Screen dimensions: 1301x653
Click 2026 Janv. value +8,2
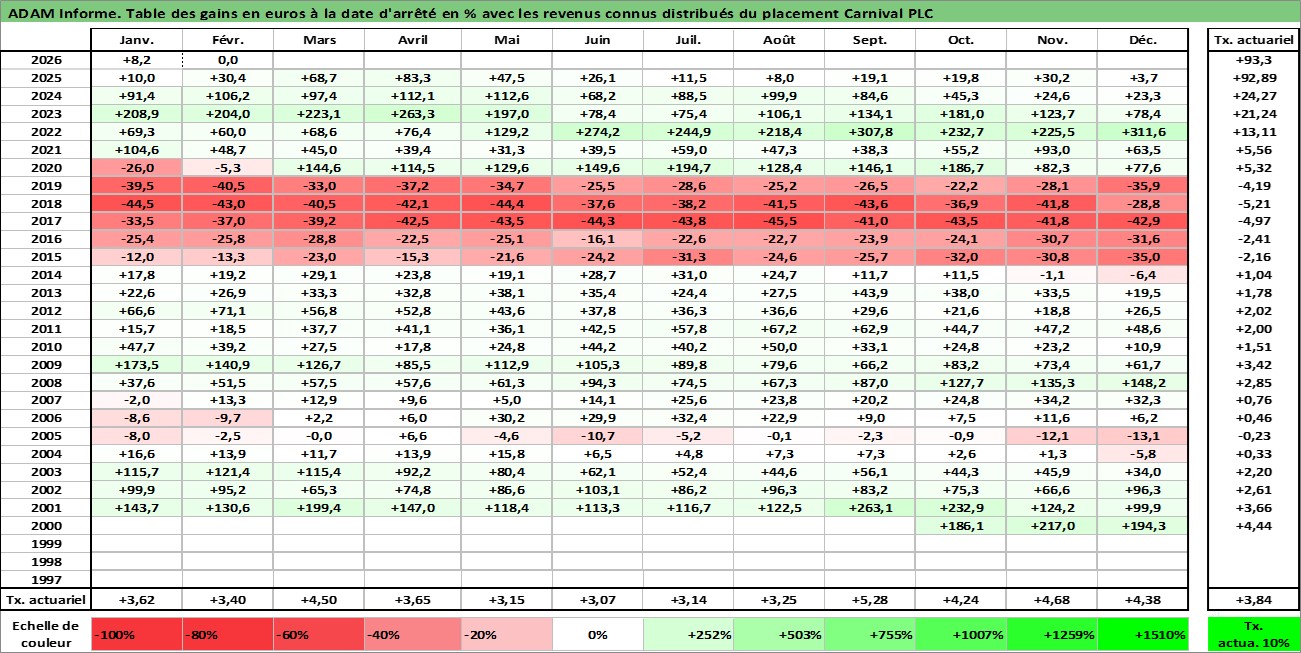[x=136, y=60]
